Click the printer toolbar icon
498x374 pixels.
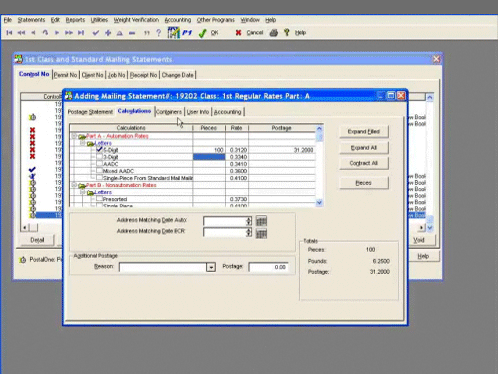pyautogui.click(x=274, y=33)
